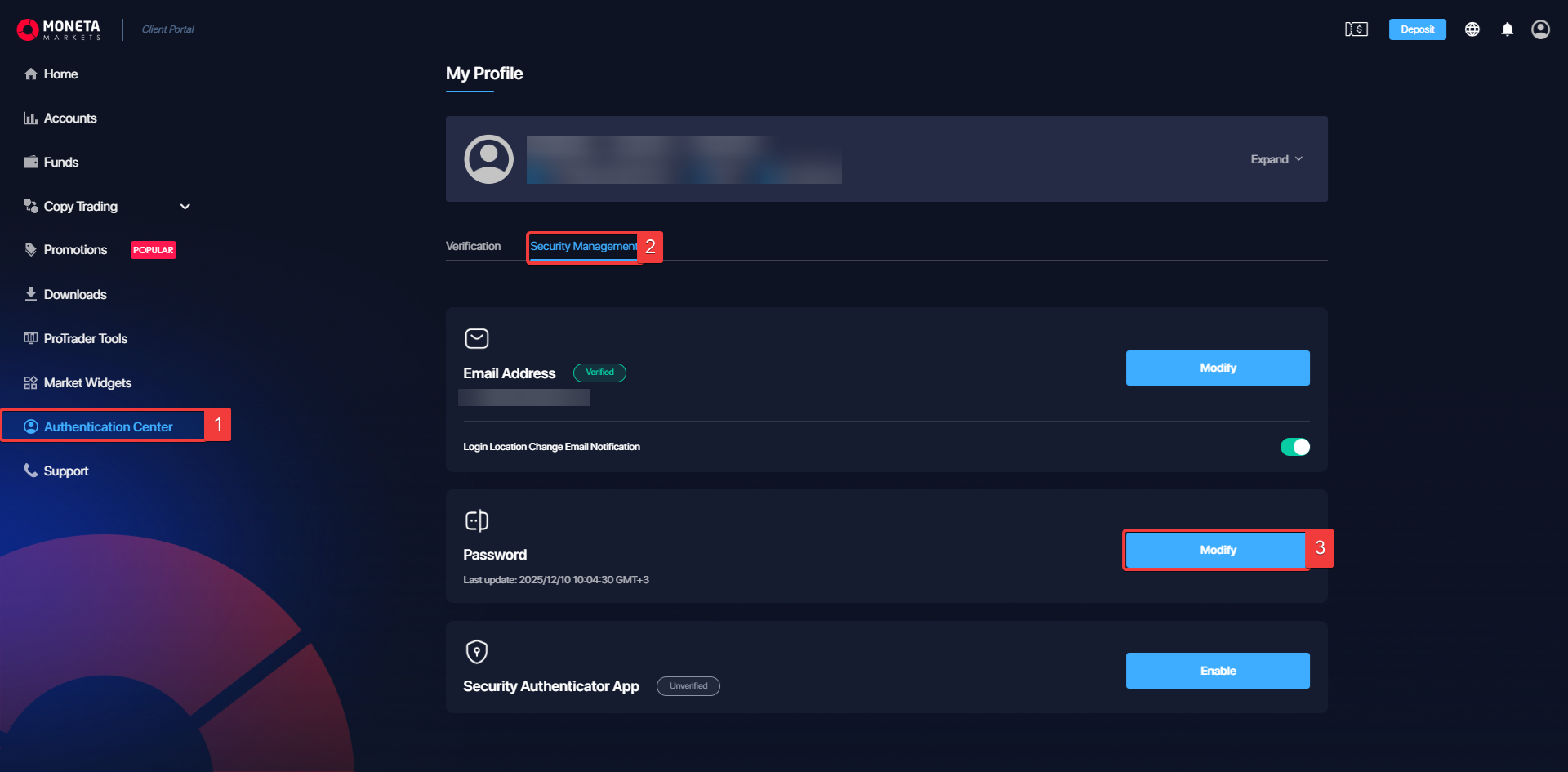Click the My Profile heading

pos(484,74)
